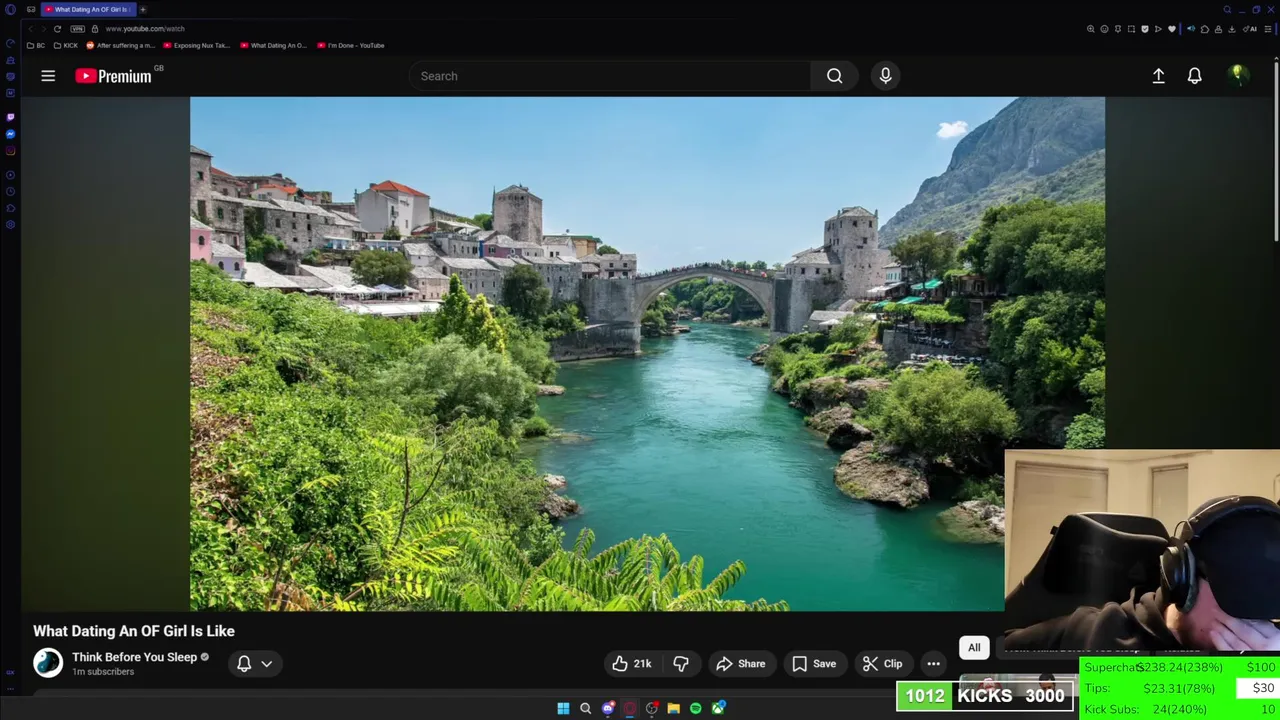Screen dimensions: 1280x720
Task: Open the browser extensions cube icon
Action: [1205, 29]
